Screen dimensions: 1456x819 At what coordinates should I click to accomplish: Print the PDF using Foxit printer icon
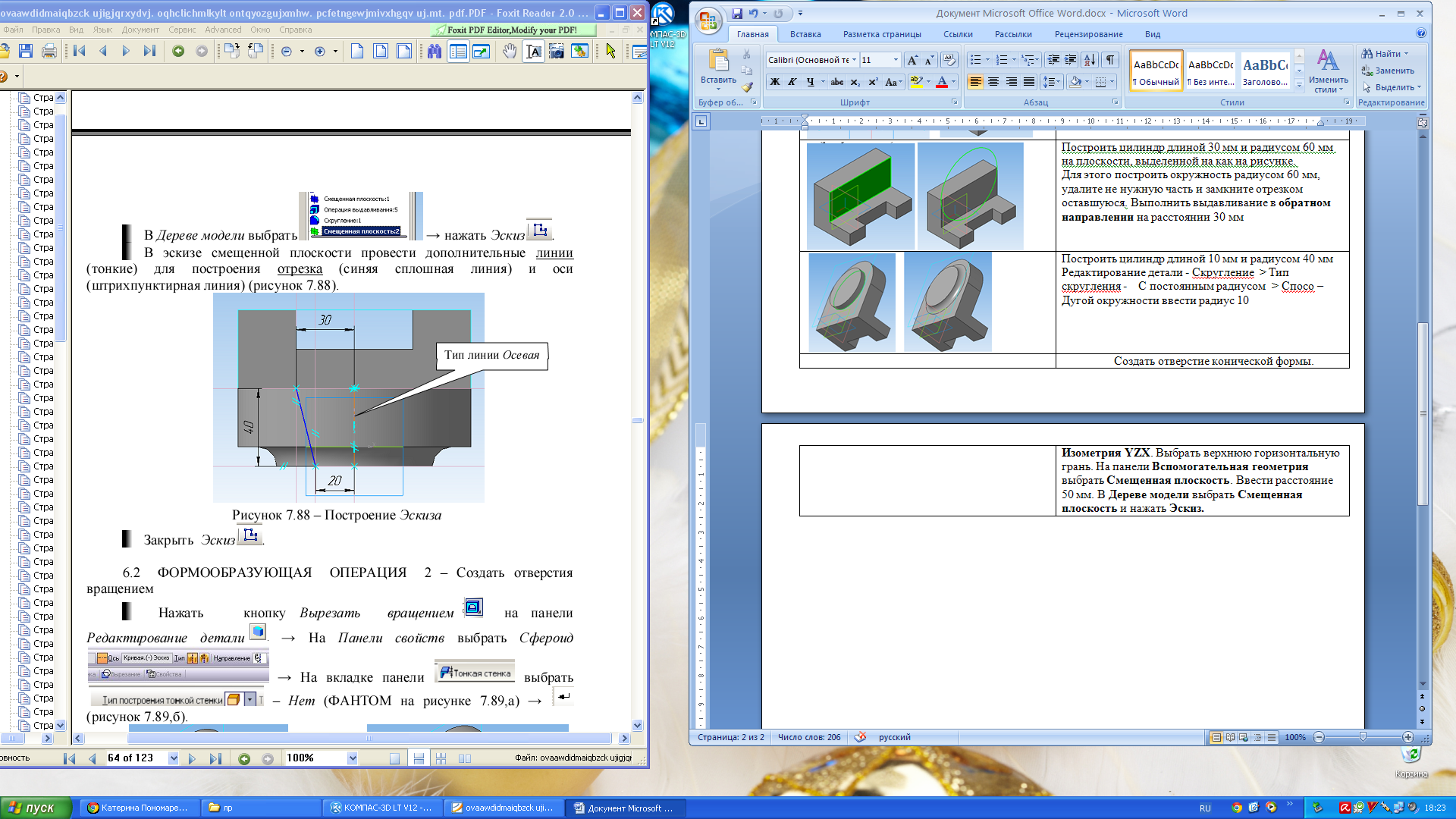pos(49,51)
